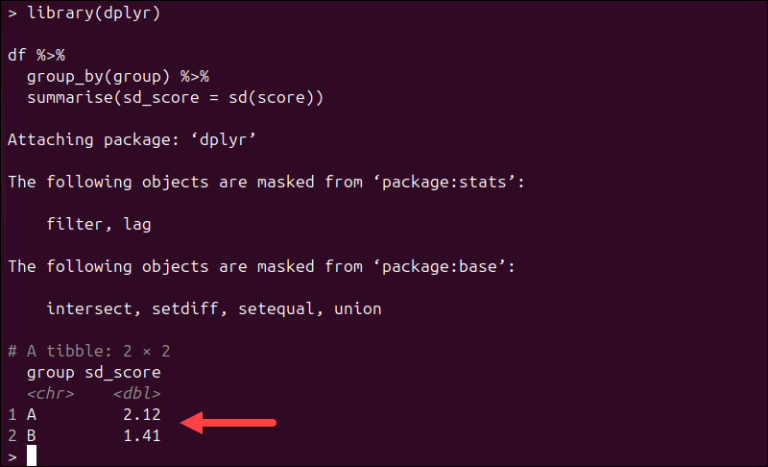Click the value 1.41 in row B
Viewport: 768px width, 467px height.
click(x=142, y=436)
